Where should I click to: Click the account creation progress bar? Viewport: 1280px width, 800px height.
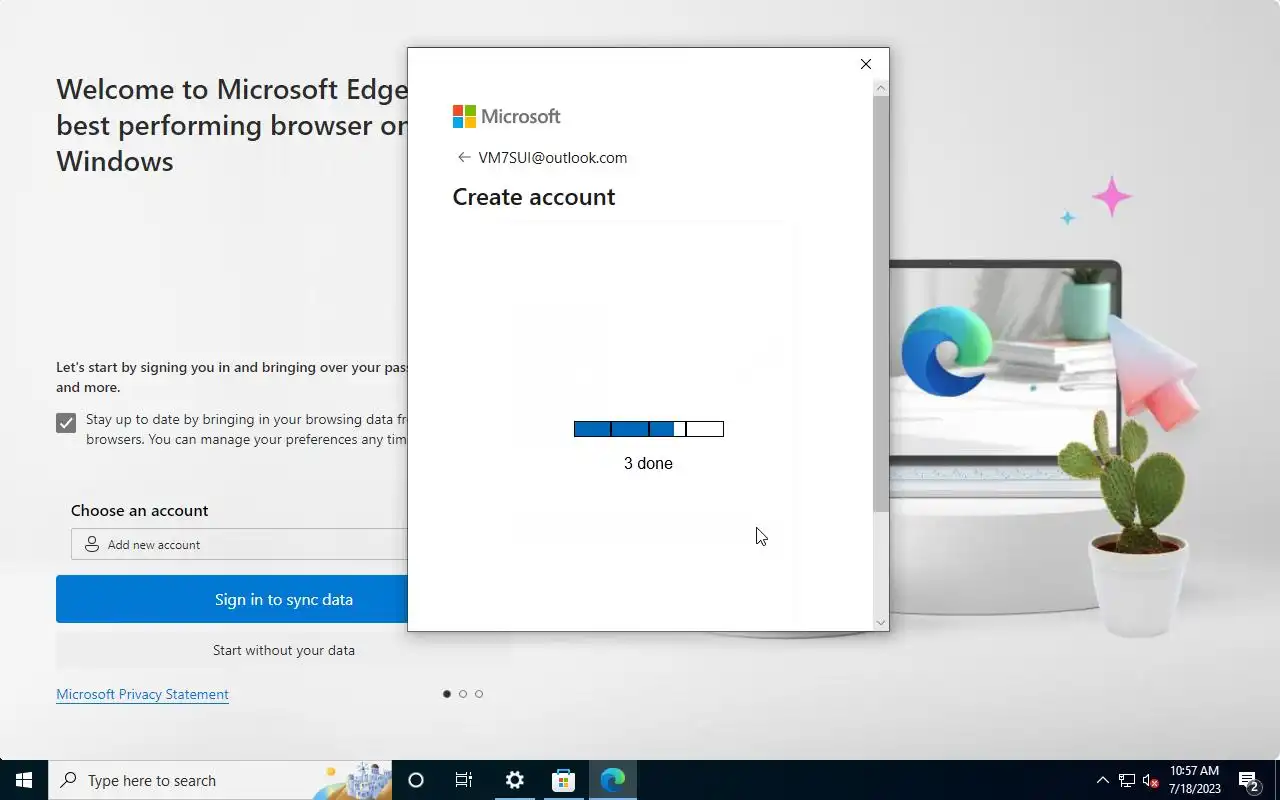[649, 429]
